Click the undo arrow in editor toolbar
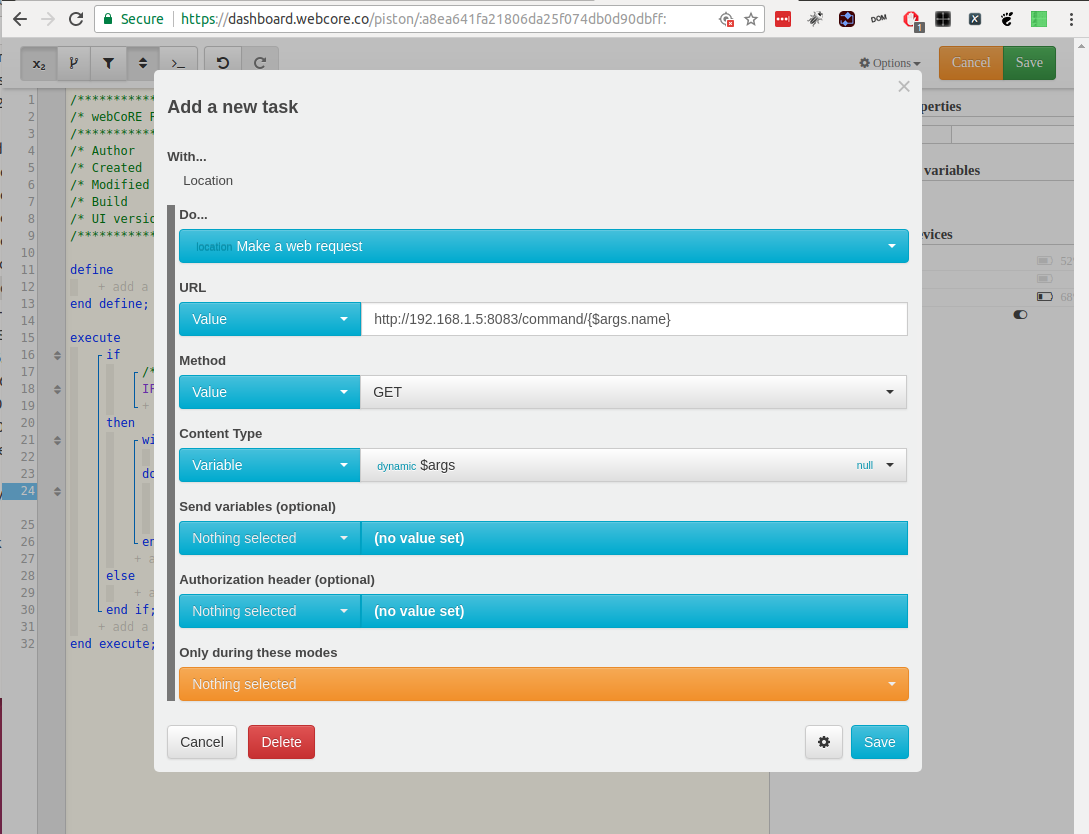This screenshot has width=1089, height=834. [223, 63]
